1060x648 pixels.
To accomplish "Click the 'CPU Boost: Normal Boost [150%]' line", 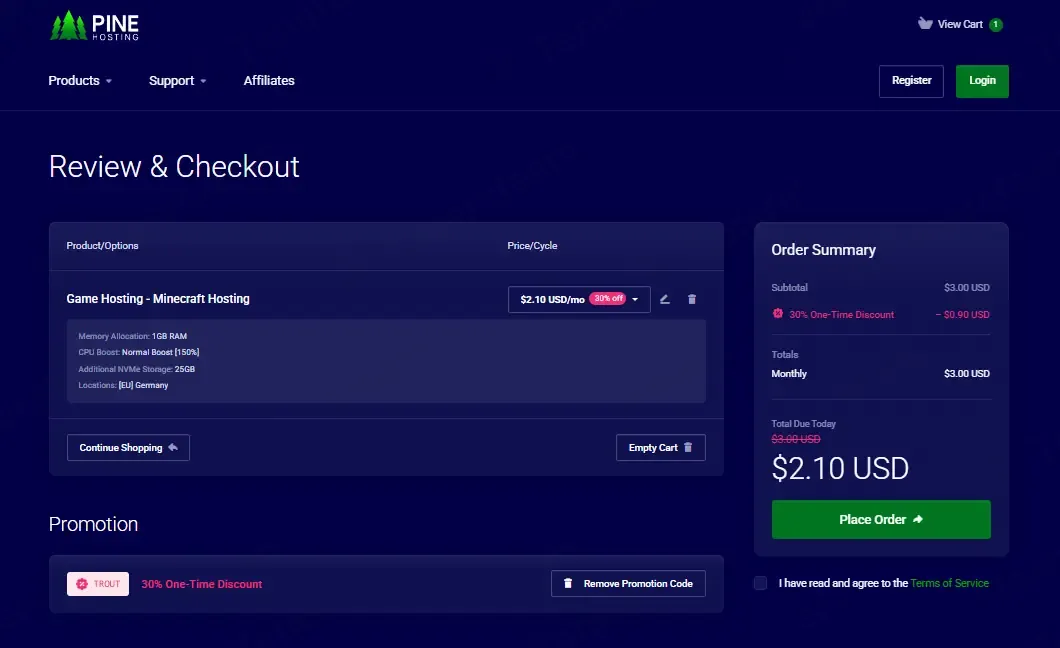I will click(x=139, y=352).
